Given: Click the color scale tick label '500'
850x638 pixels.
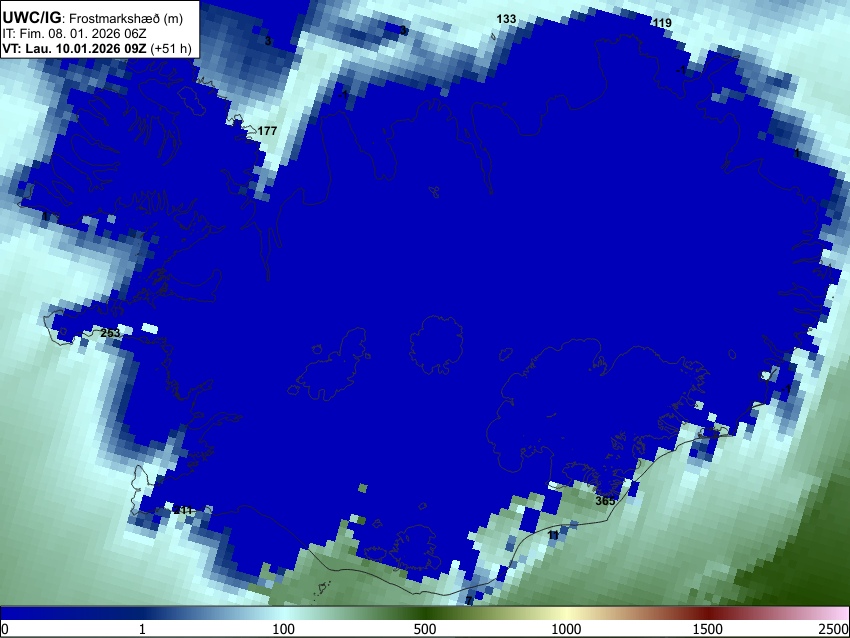Looking at the screenshot, I should (x=425, y=629).
